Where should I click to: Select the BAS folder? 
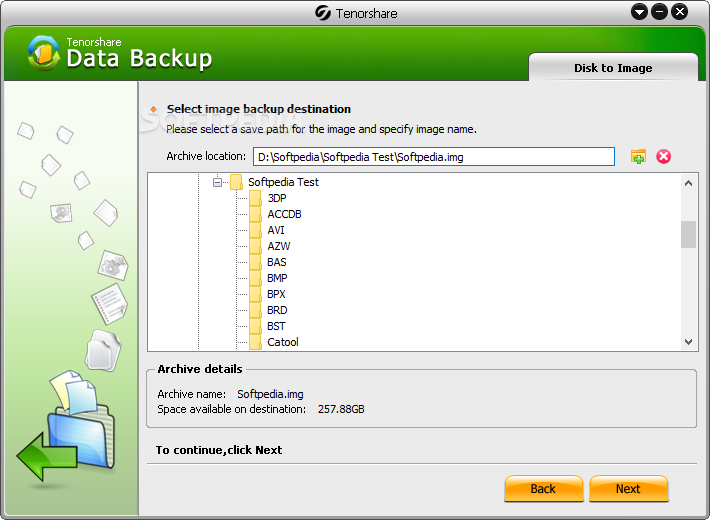[277, 262]
